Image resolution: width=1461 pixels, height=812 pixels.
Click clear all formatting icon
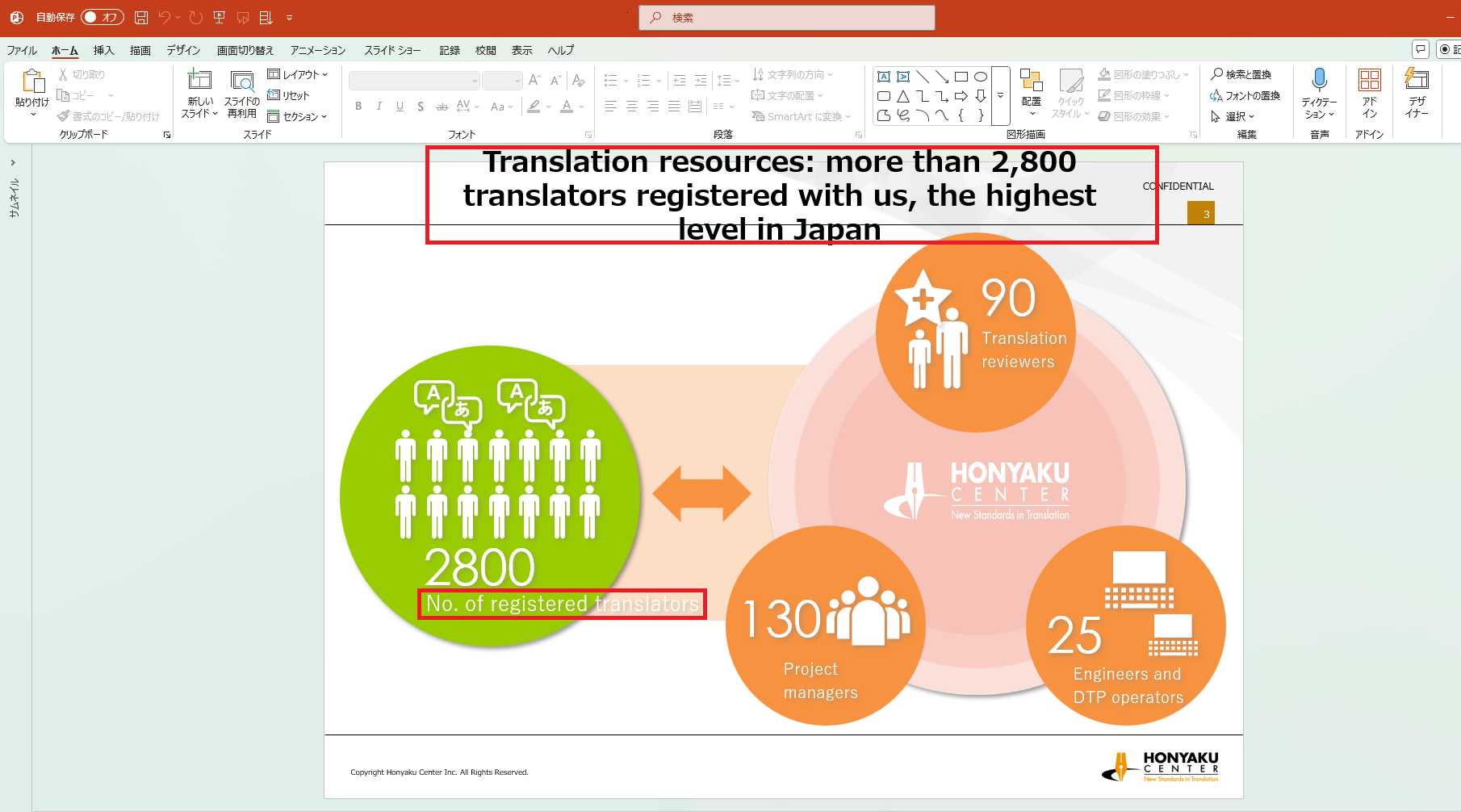tap(578, 80)
